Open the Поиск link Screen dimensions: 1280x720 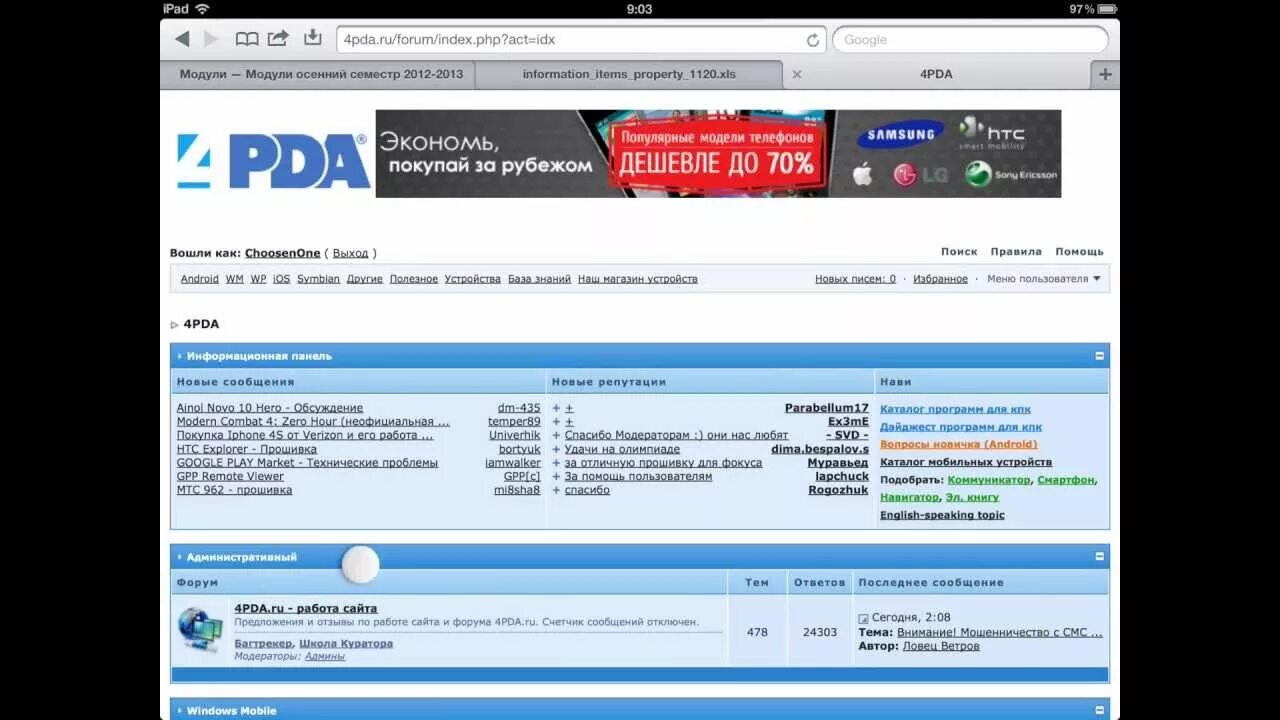tap(959, 252)
